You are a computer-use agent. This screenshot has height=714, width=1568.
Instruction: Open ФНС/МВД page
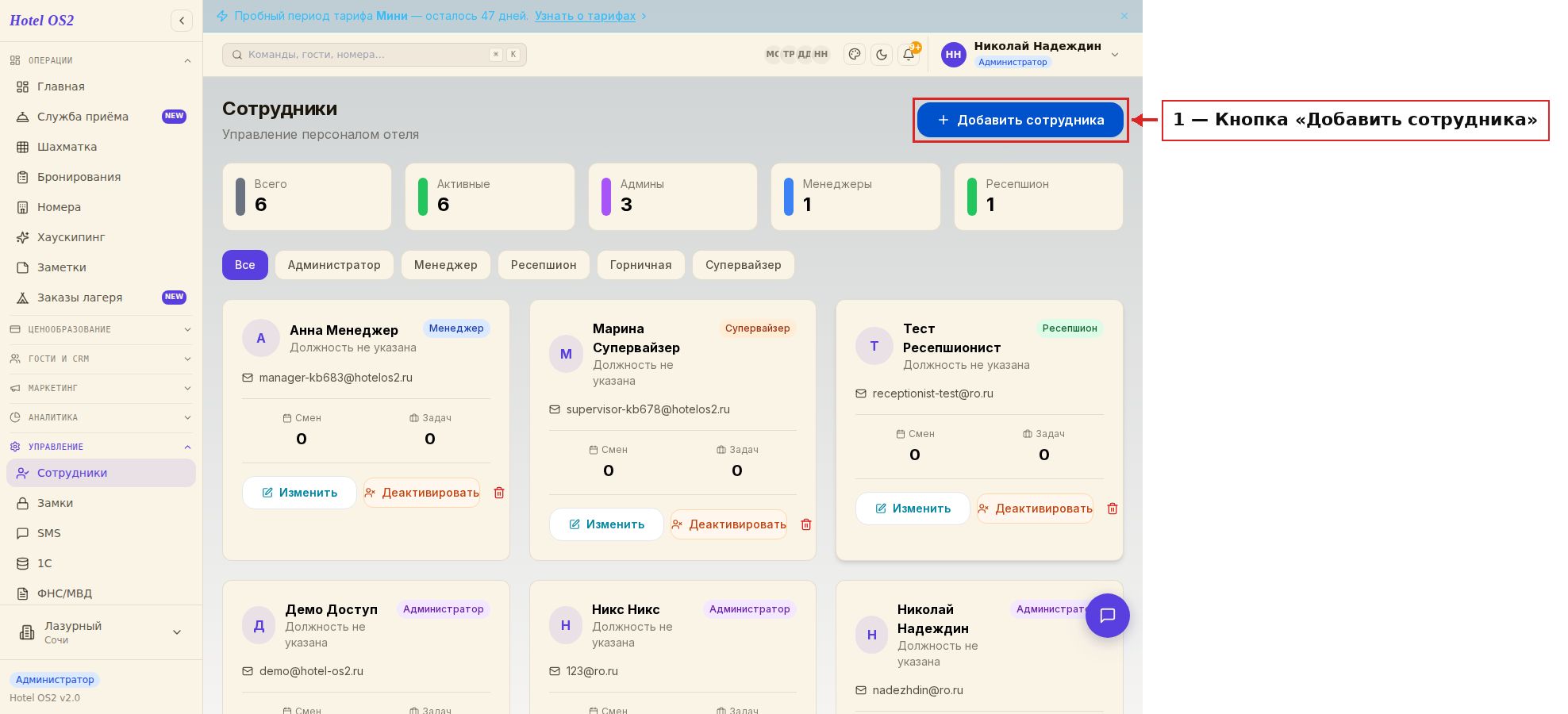point(101,593)
